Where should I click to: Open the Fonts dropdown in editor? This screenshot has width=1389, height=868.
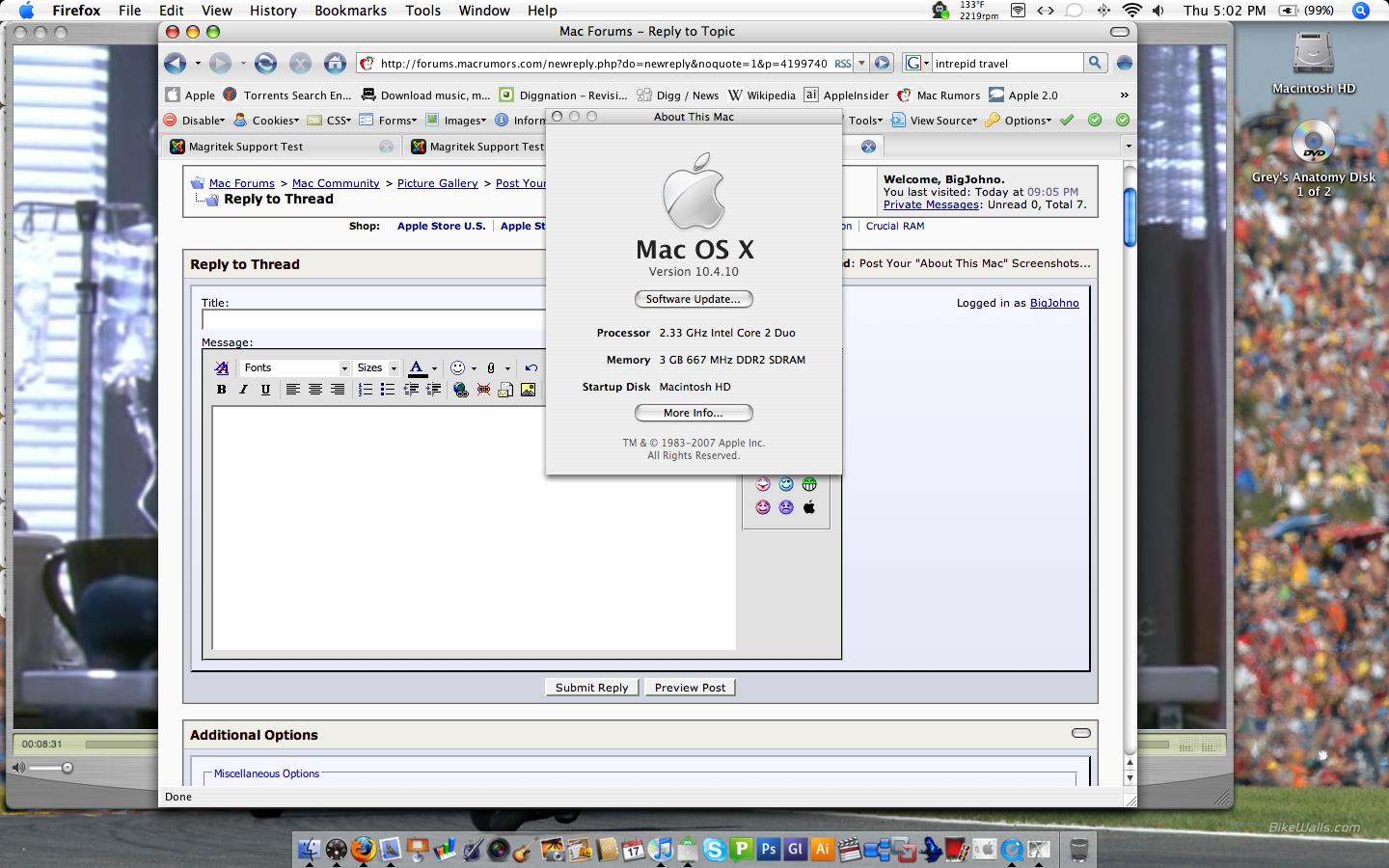pyautogui.click(x=294, y=367)
